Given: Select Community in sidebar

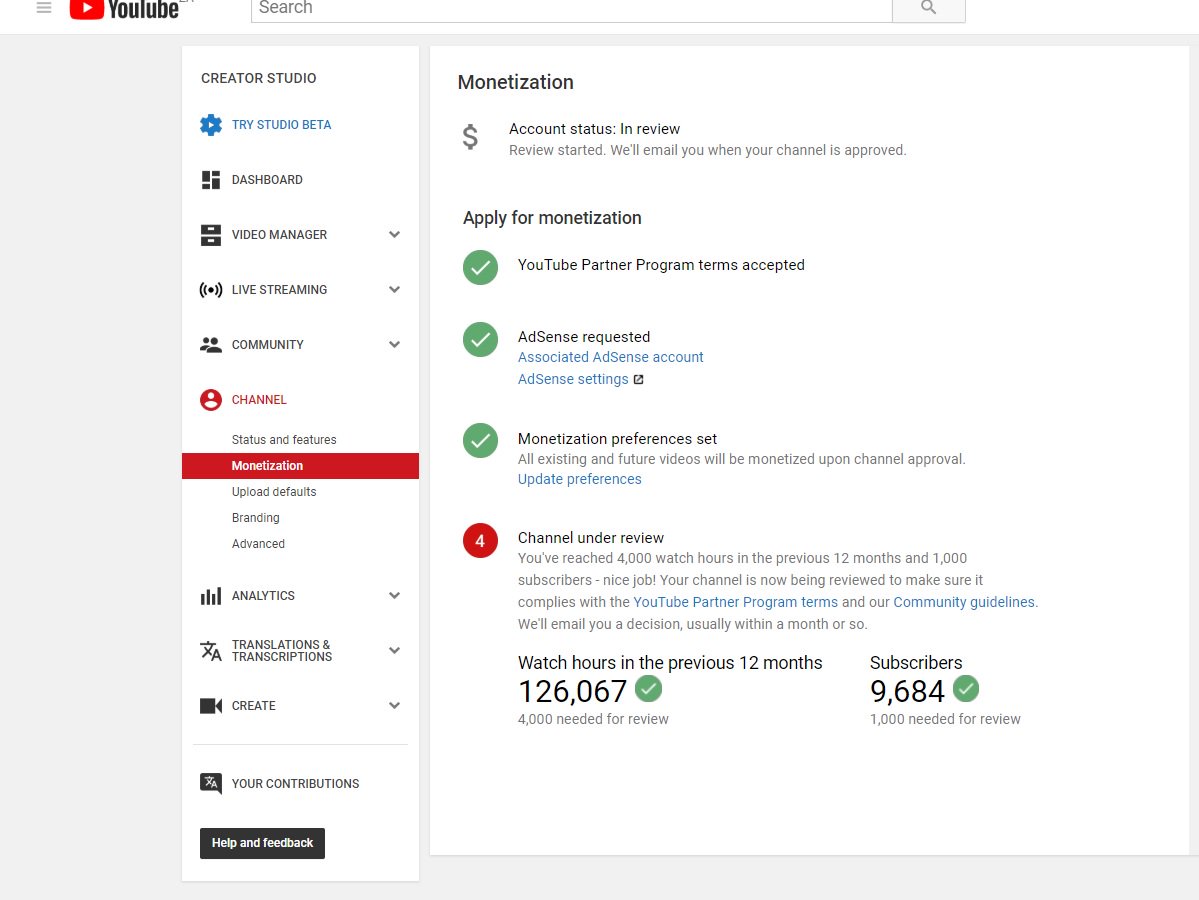Looking at the screenshot, I should [x=268, y=345].
